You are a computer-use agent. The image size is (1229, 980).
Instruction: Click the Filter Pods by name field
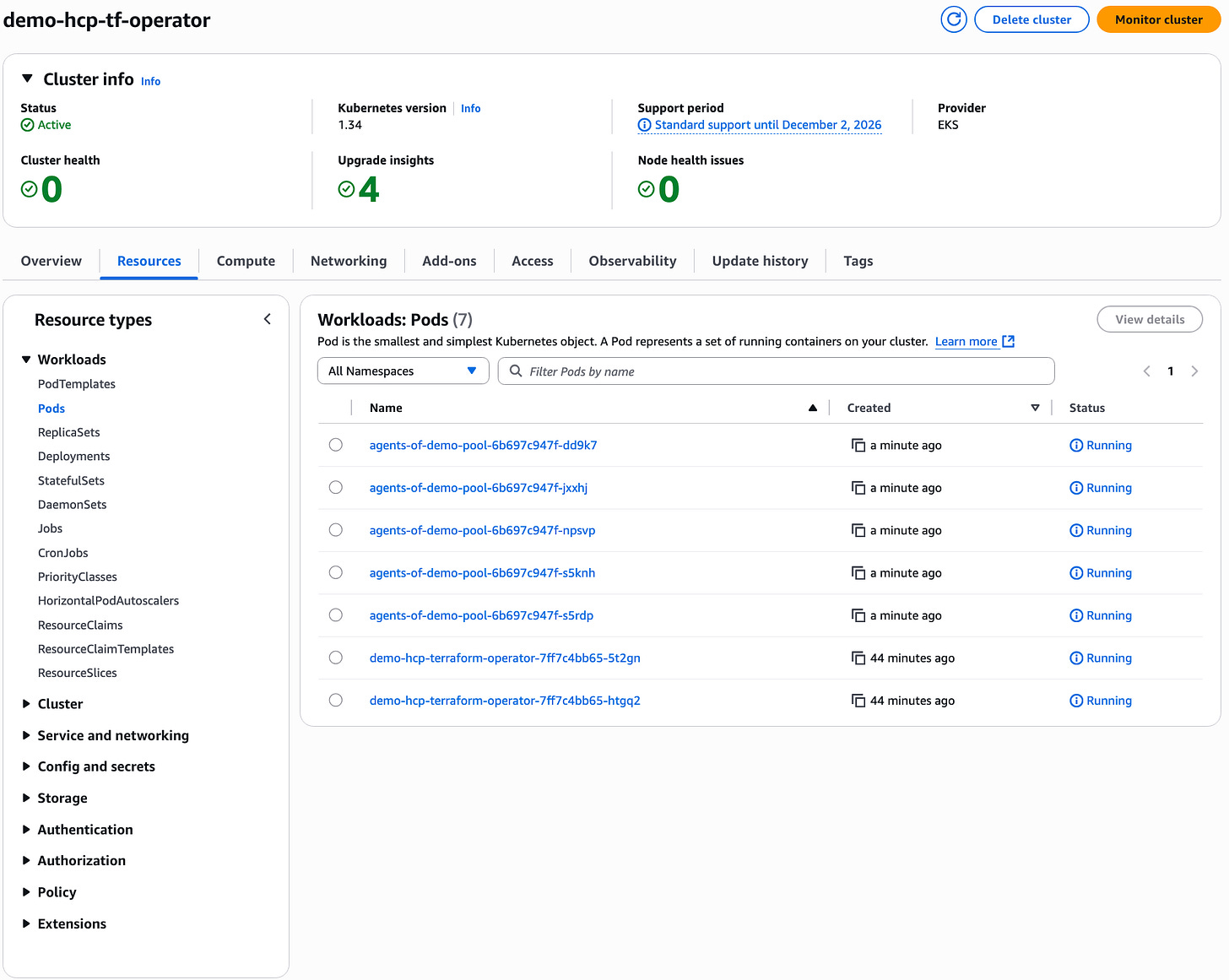[x=777, y=371]
